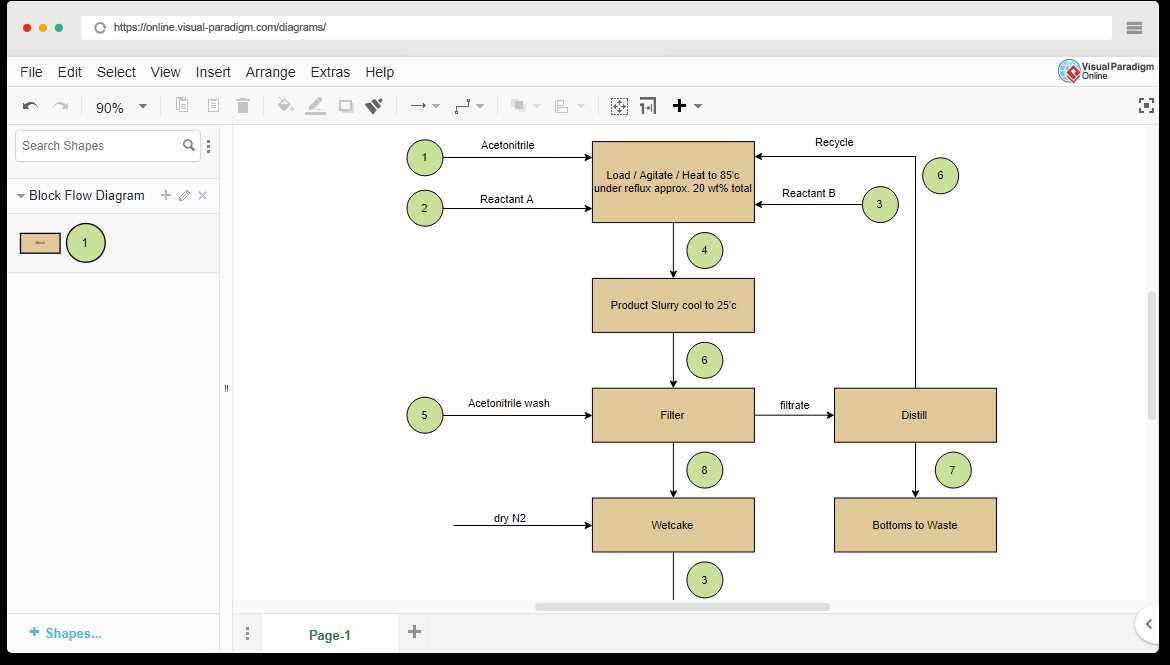
Task: Open the waypoint style dropdown caret
Action: click(480, 106)
